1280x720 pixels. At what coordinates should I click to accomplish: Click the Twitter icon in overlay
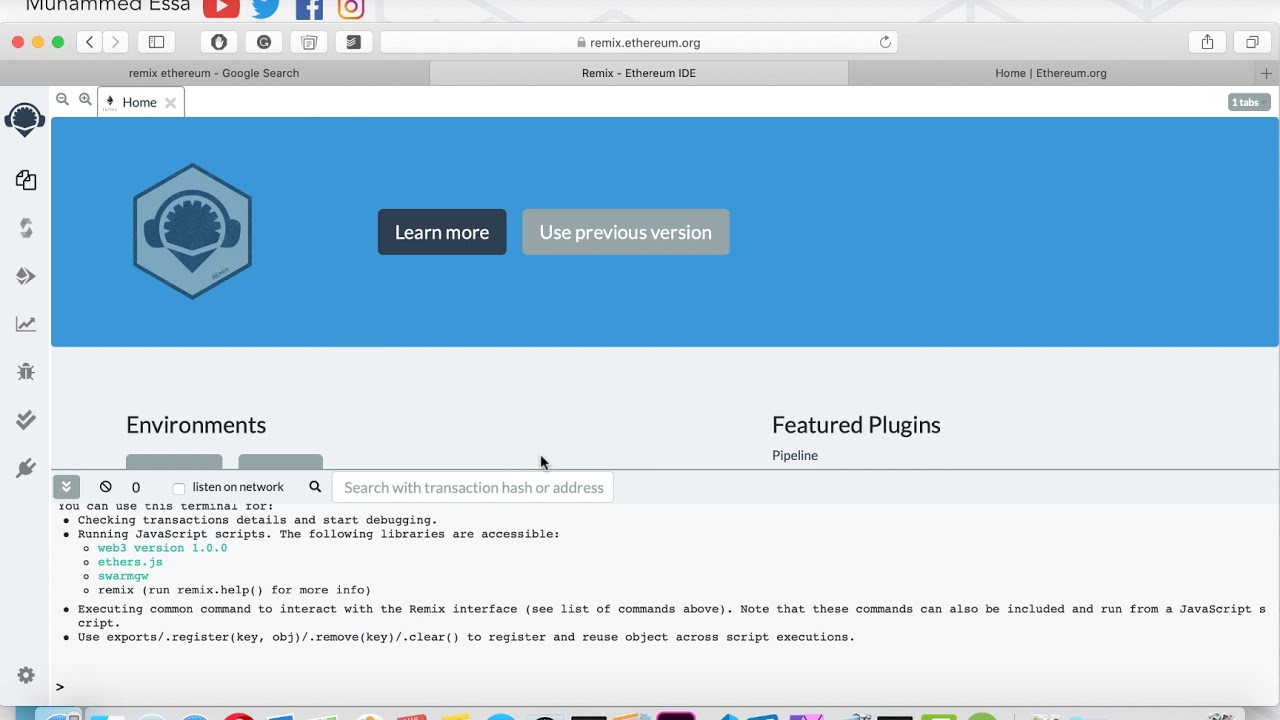tap(266, 8)
